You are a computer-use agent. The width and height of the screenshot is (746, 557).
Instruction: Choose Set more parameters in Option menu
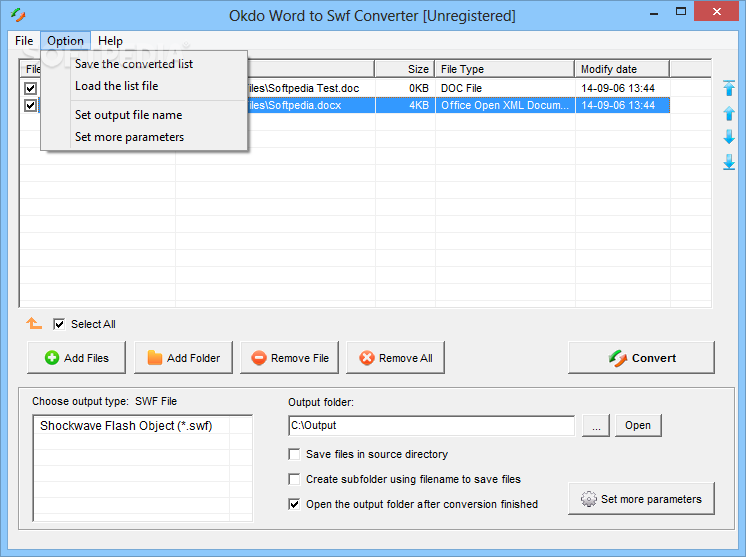coord(129,137)
